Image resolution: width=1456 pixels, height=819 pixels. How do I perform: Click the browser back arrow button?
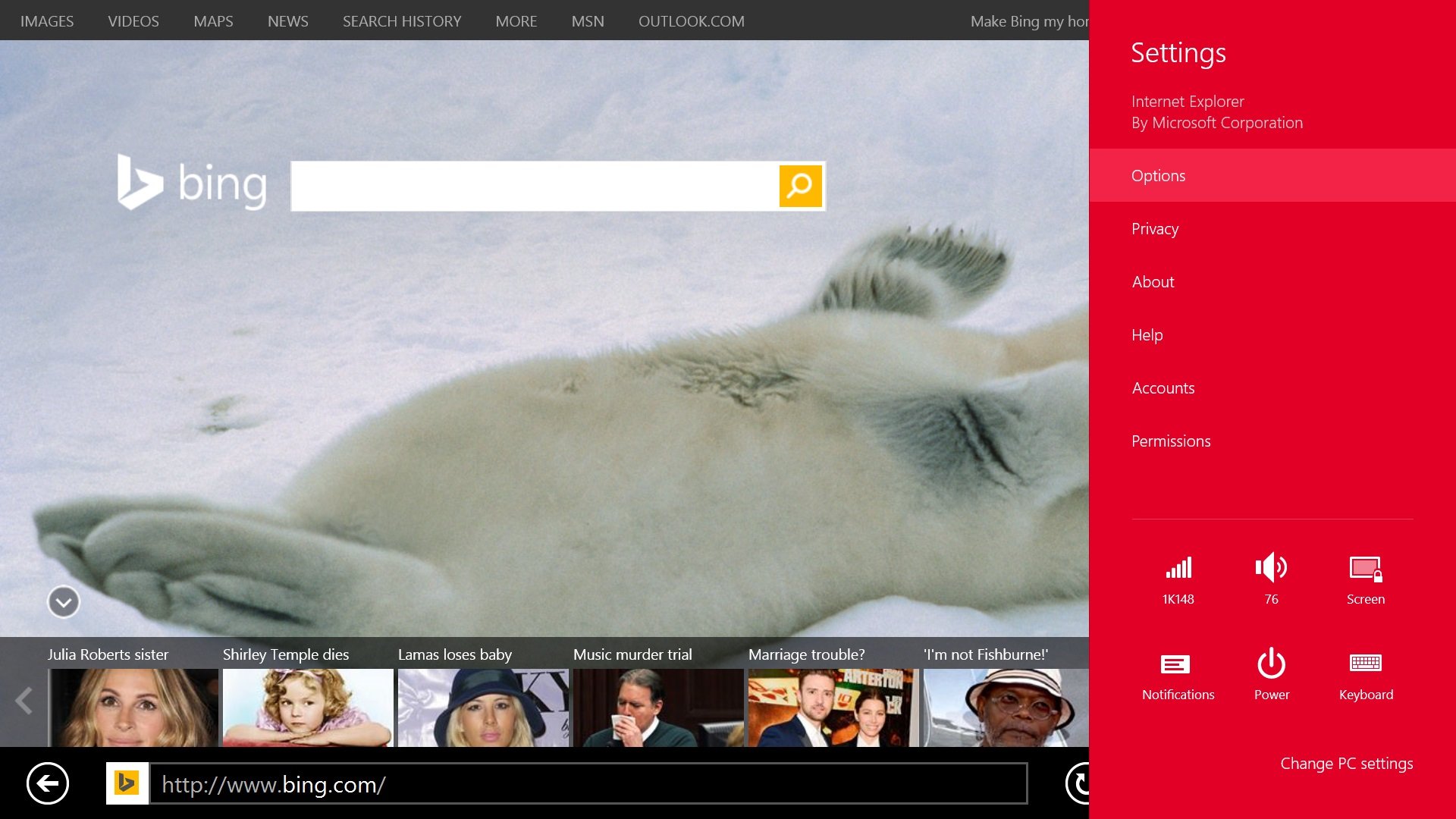48,783
